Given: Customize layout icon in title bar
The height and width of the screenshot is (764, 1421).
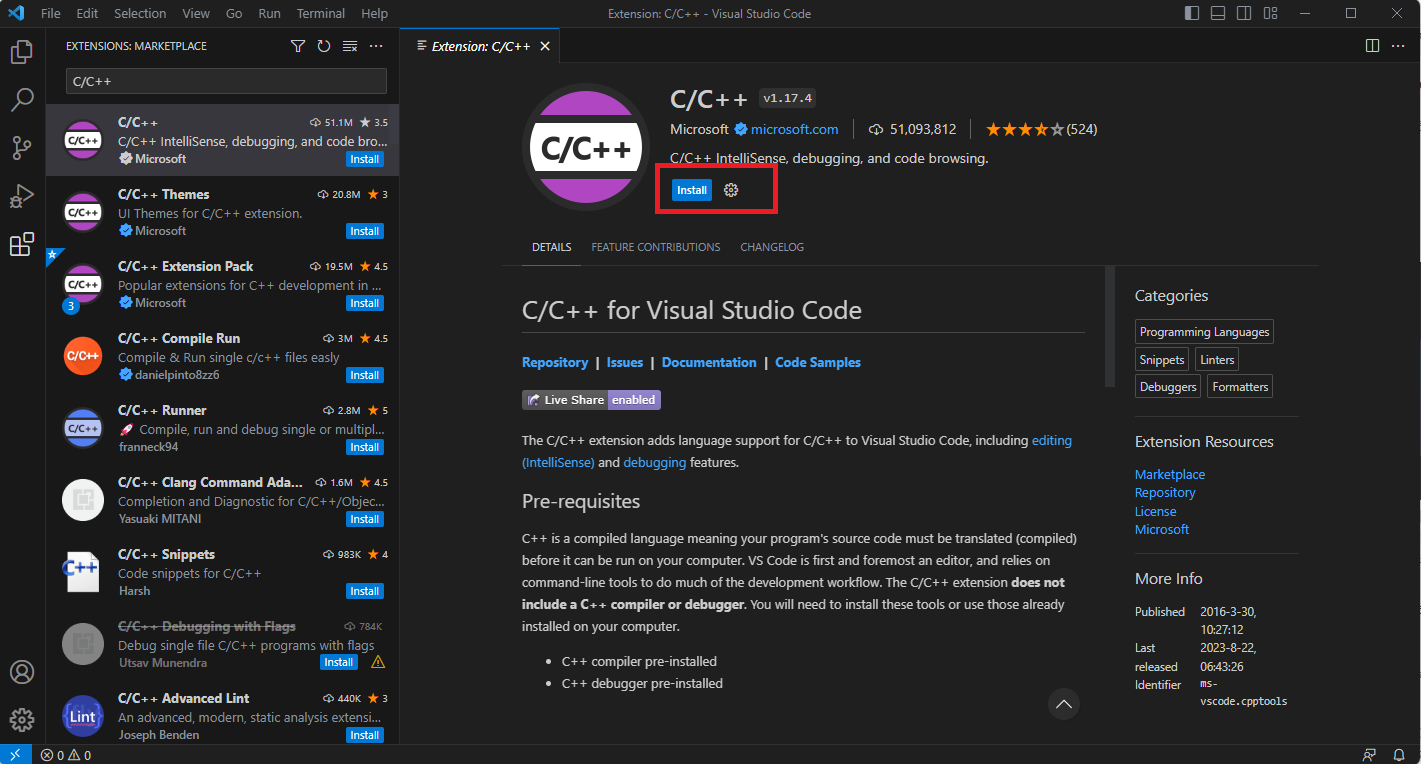Looking at the screenshot, I should 1270,14.
